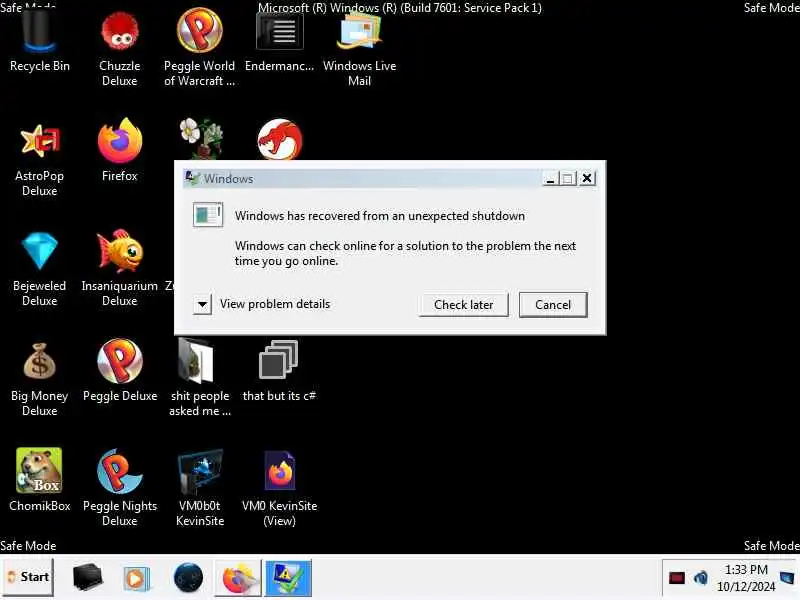Click the Windows dialog title icon
The width and height of the screenshot is (800, 600).
click(x=192, y=178)
